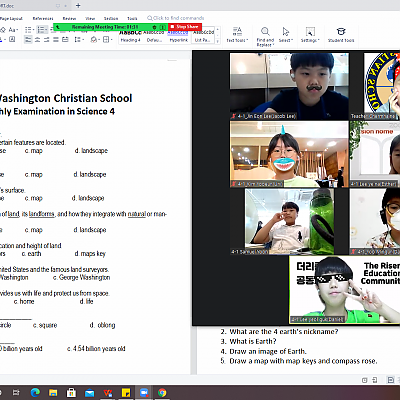Click the character border icon
Viewport: 400px width, 400px height.
(12, 40)
